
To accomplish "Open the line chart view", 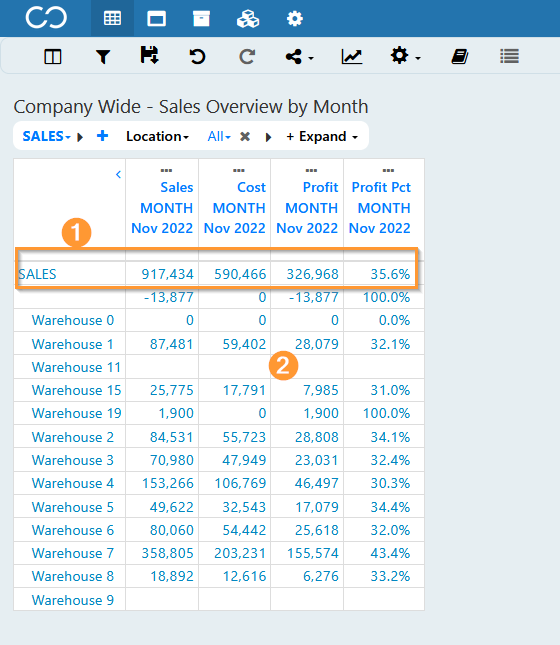I will 352,56.
